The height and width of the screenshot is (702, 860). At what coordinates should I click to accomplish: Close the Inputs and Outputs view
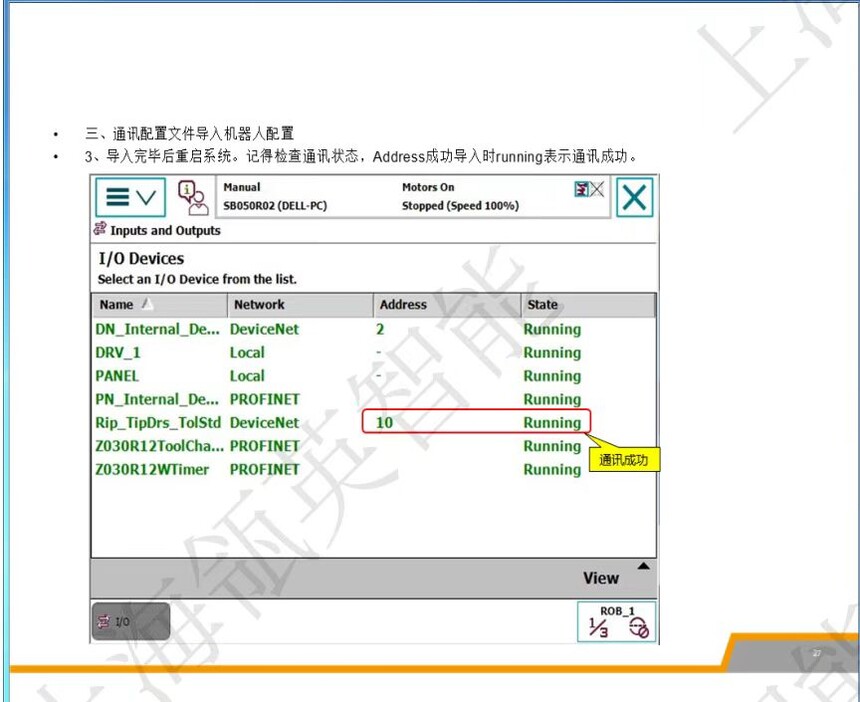coord(635,197)
